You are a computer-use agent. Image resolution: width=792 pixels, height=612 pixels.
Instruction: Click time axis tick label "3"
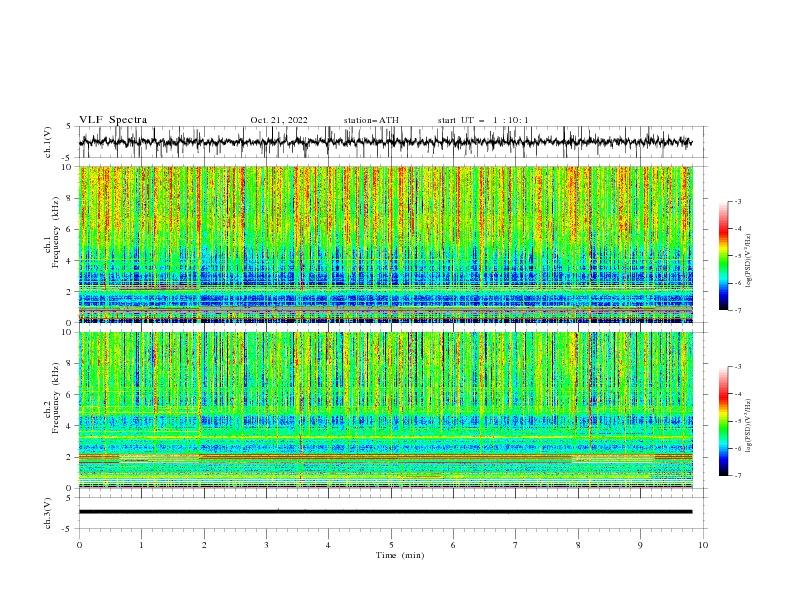266,545
